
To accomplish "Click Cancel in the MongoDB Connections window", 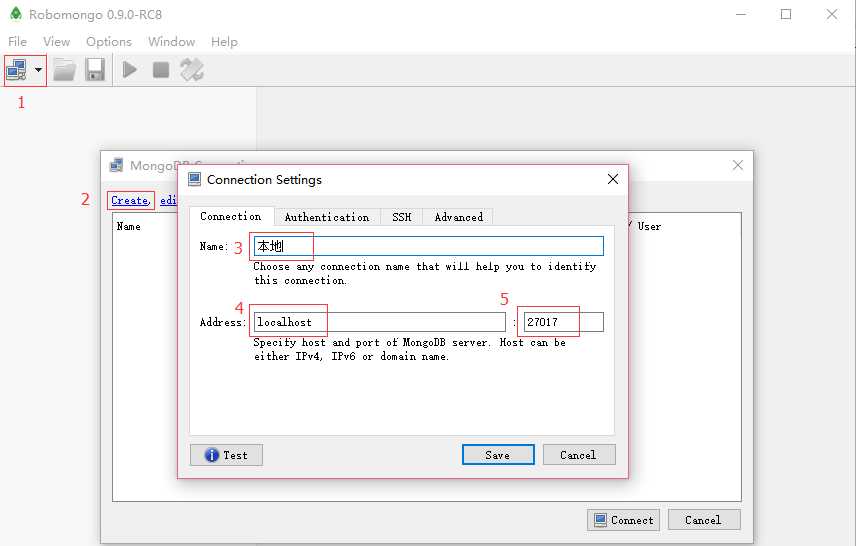I will [704, 520].
